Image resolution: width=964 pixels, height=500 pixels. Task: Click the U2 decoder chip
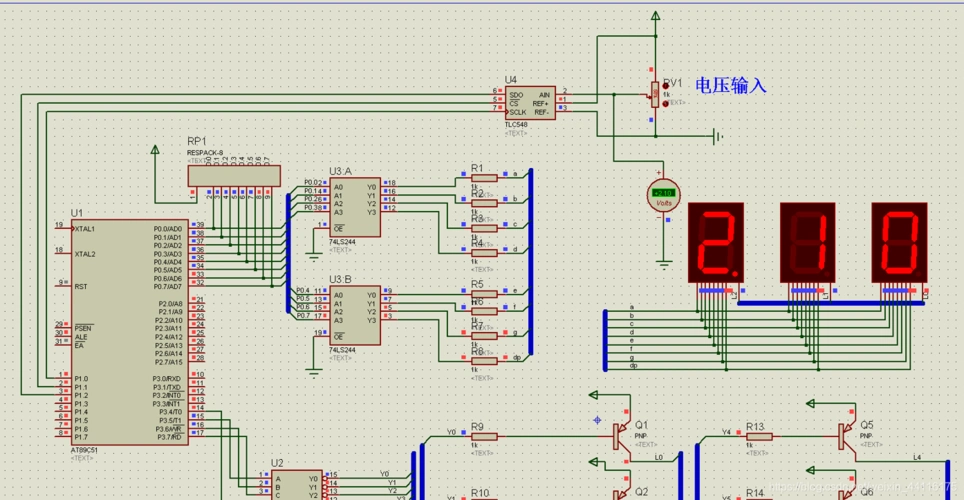coord(296,485)
